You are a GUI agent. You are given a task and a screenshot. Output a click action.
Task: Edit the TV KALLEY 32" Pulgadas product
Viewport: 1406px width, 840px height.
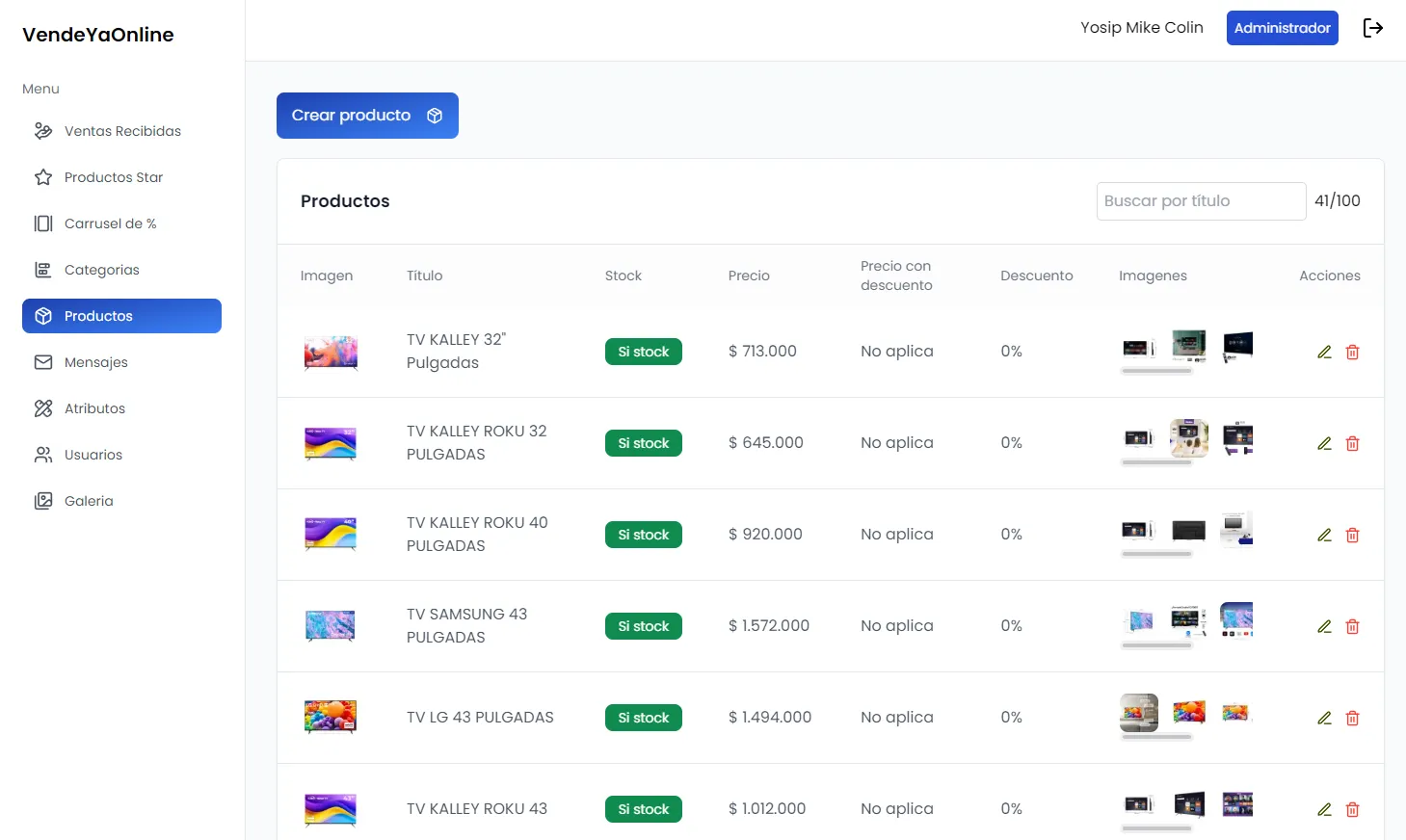click(x=1325, y=353)
